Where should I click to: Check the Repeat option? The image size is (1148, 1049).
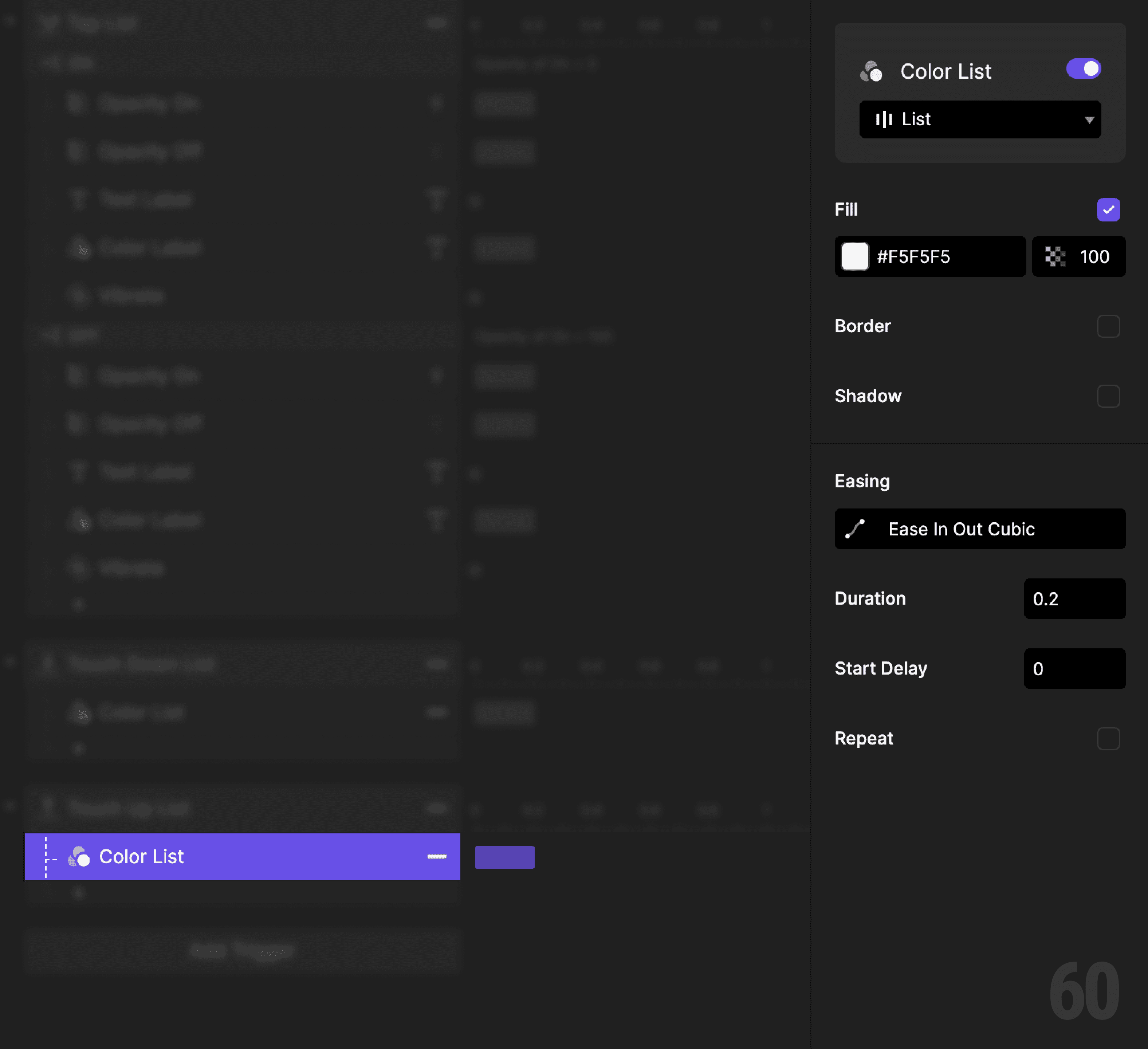click(1108, 738)
